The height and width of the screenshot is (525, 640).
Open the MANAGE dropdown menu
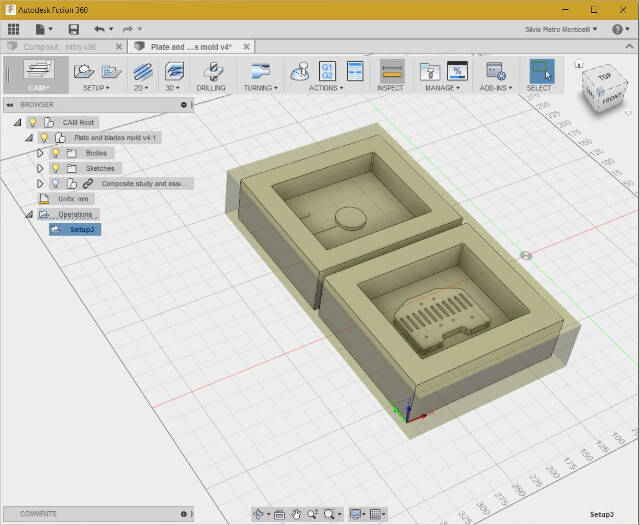pyautogui.click(x=442, y=88)
